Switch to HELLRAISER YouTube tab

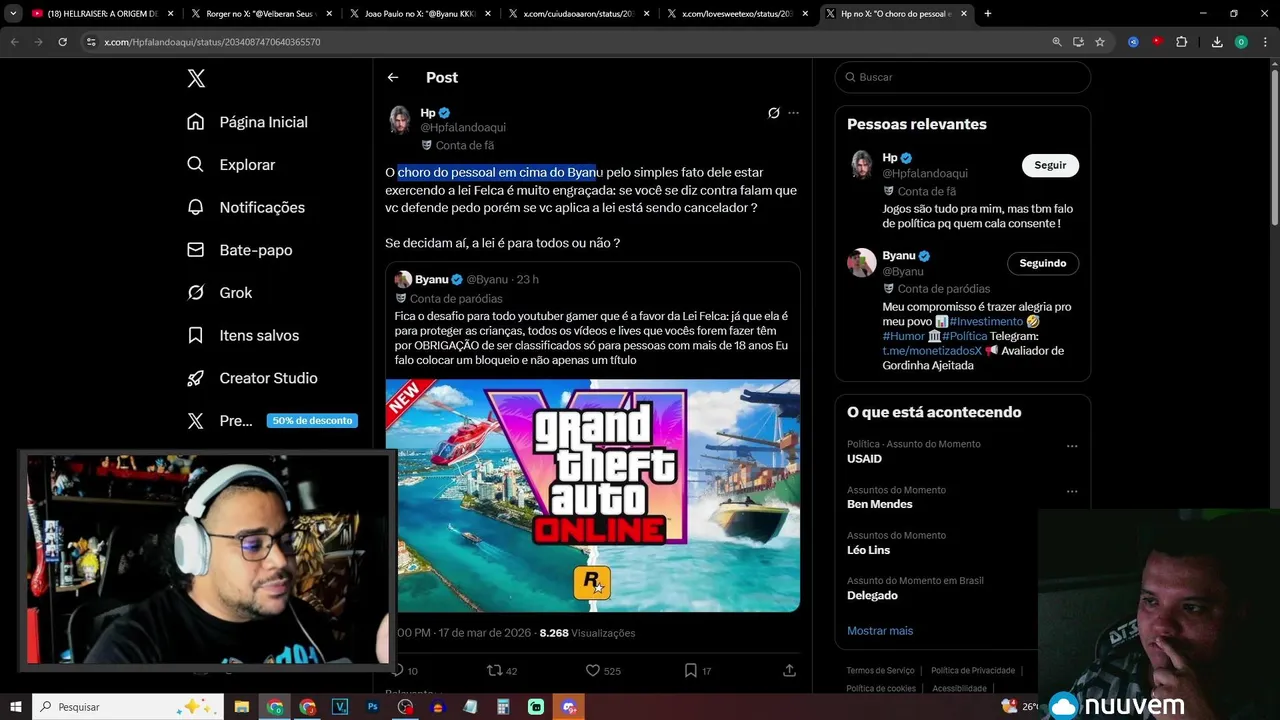tap(103, 14)
